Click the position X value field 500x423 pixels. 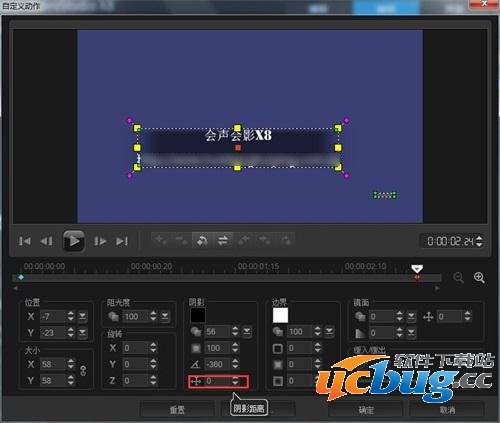tap(53, 316)
